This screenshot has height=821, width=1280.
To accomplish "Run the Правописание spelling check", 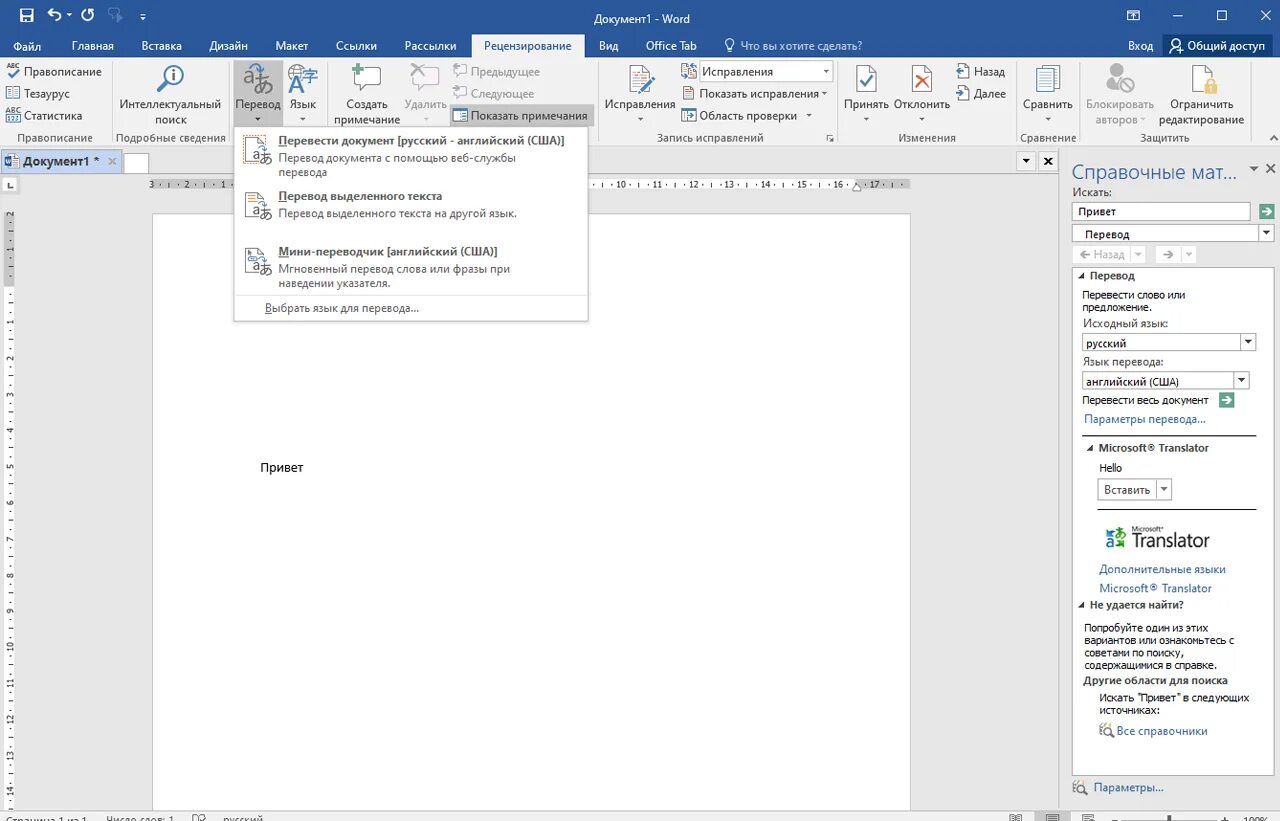I will coord(54,72).
